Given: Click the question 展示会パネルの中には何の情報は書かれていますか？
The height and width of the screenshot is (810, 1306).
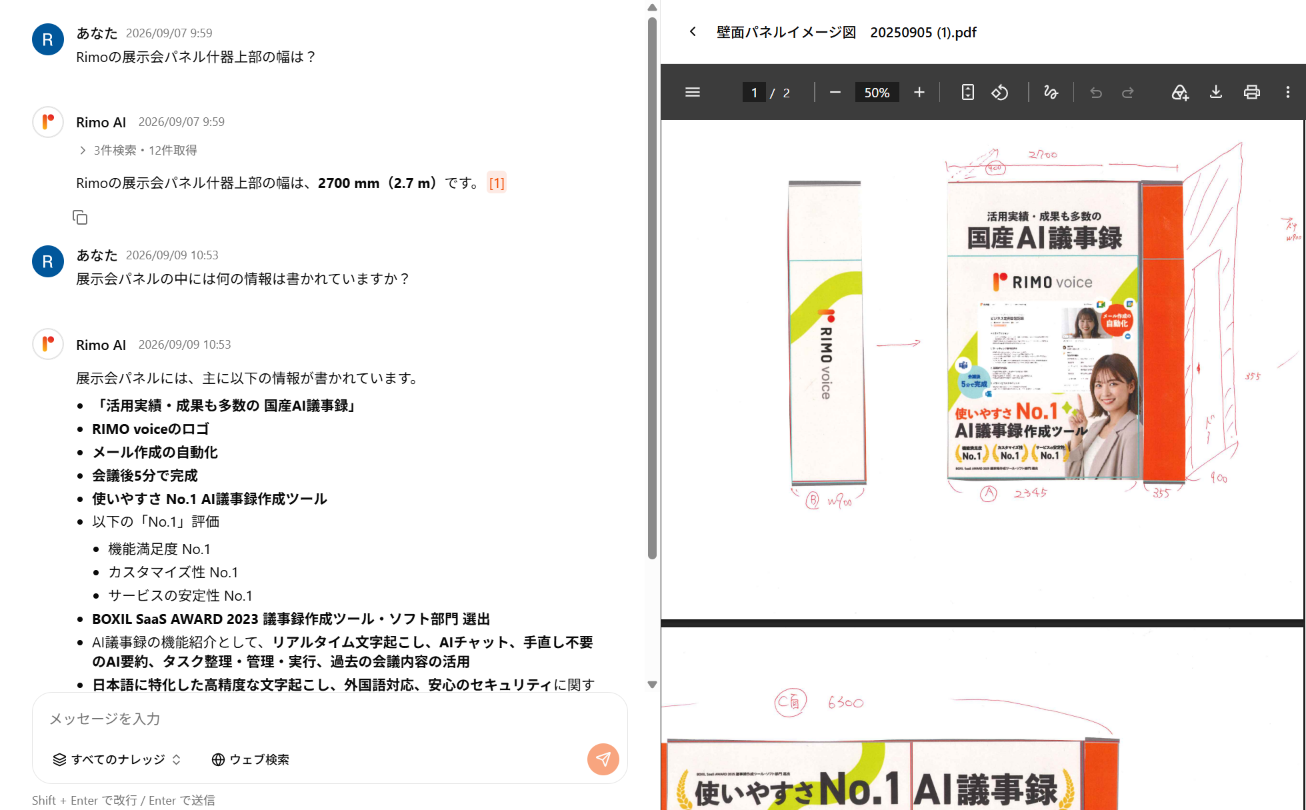Looking at the screenshot, I should tap(243, 279).
